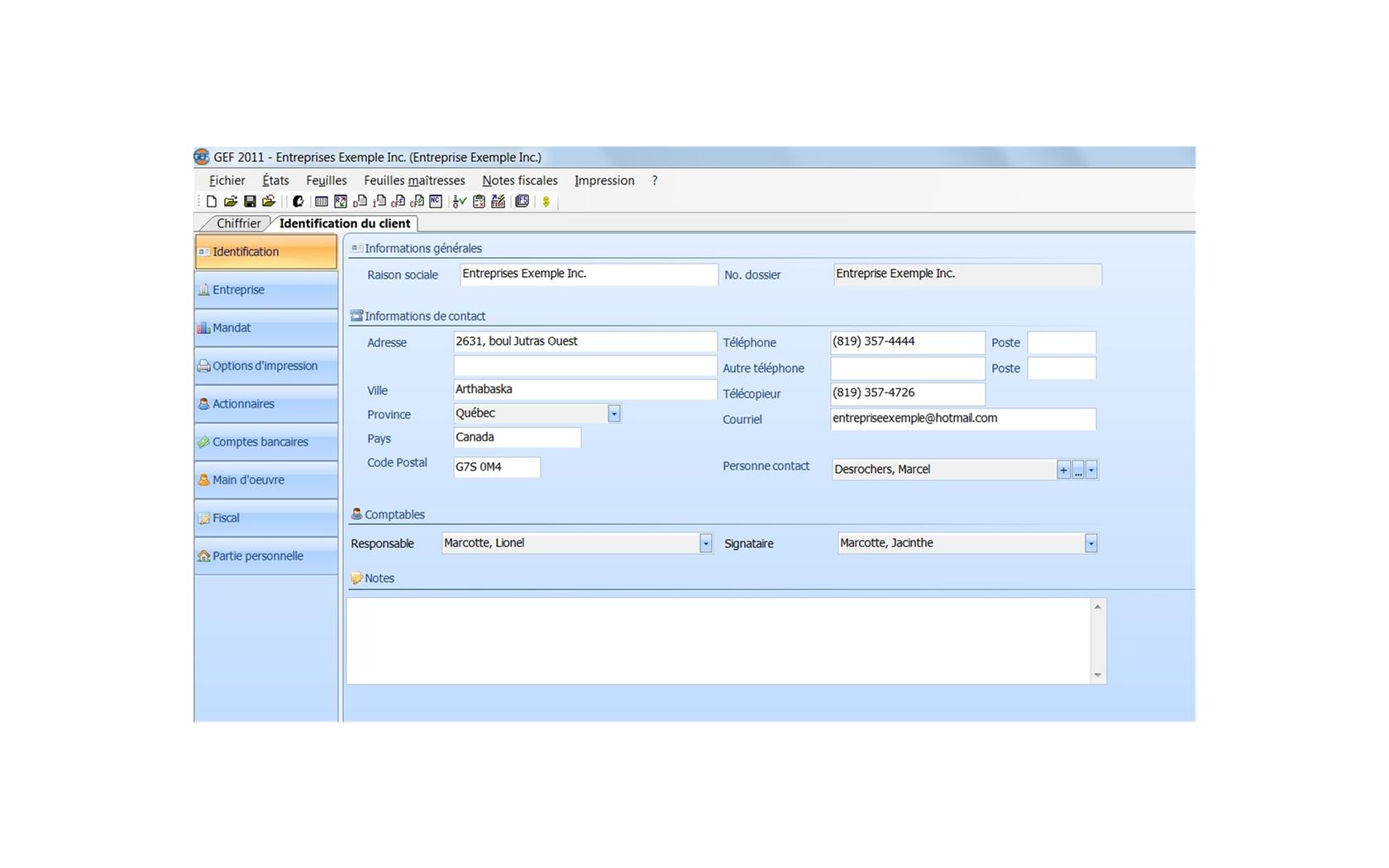Click the clipboard checklist toolbar icon
The image size is (1389, 868).
(479, 201)
